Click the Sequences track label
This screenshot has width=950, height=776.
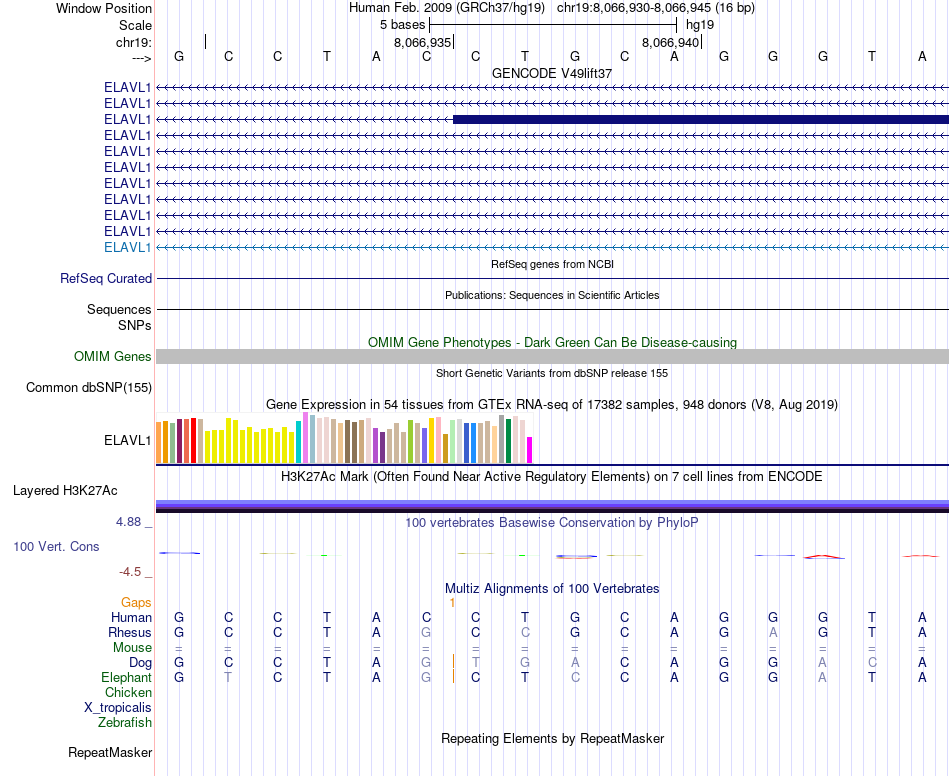[x=119, y=310]
